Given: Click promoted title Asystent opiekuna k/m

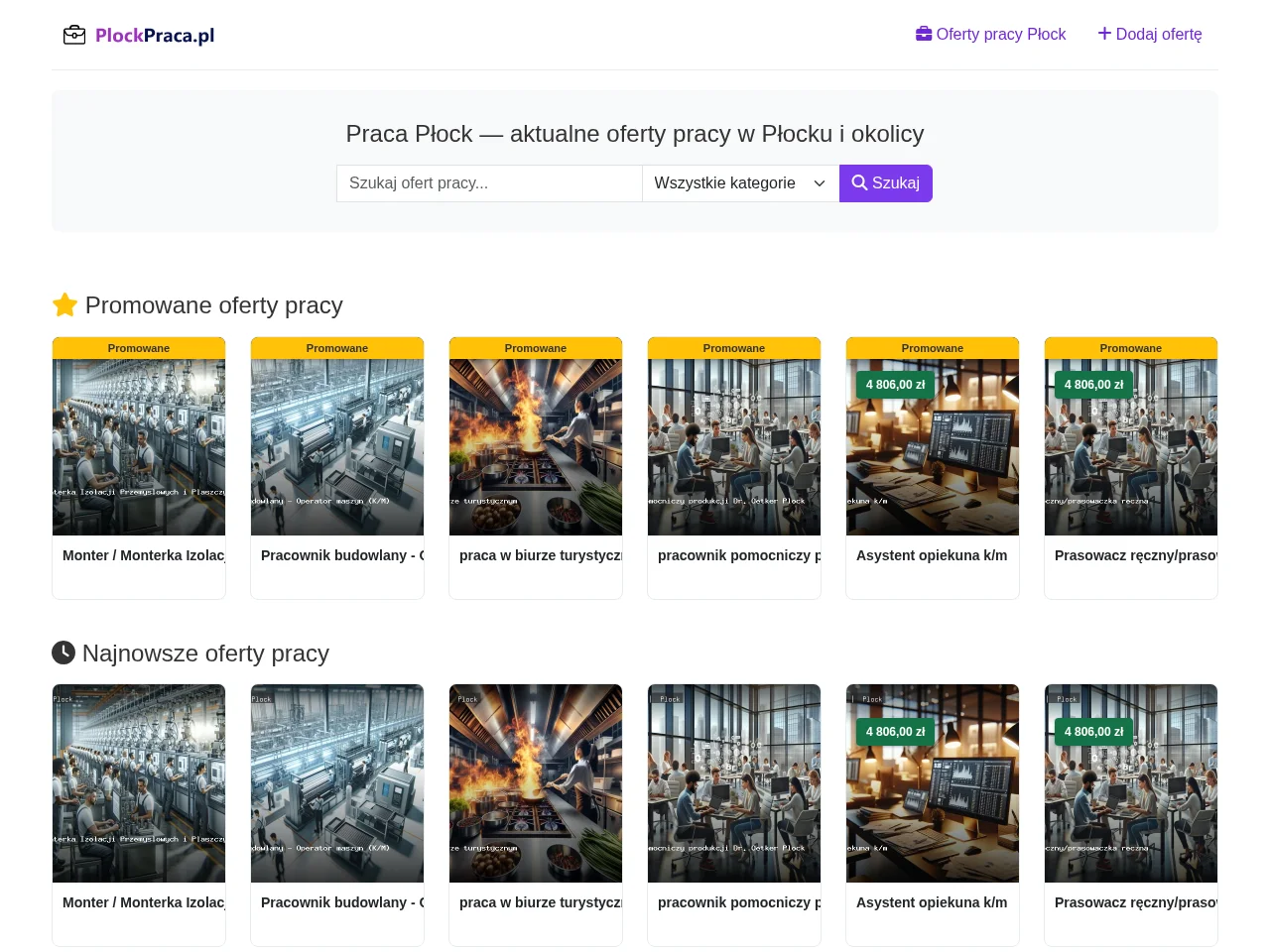Looking at the screenshot, I should click(x=932, y=555).
